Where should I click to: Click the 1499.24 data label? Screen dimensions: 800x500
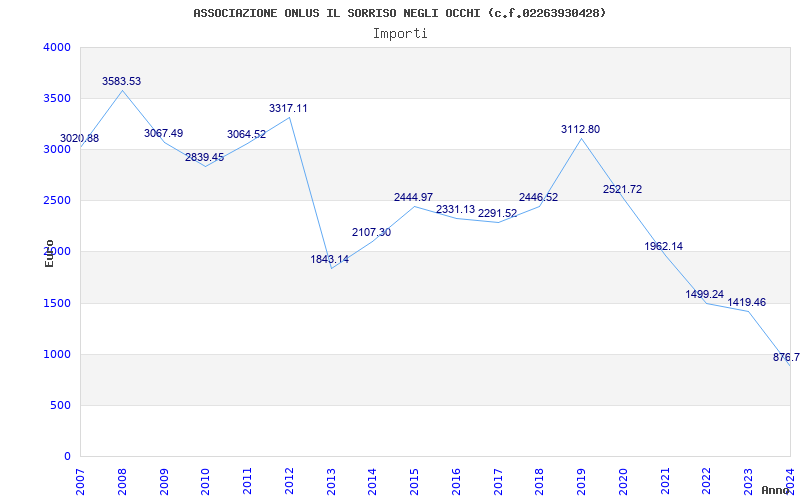pos(705,294)
